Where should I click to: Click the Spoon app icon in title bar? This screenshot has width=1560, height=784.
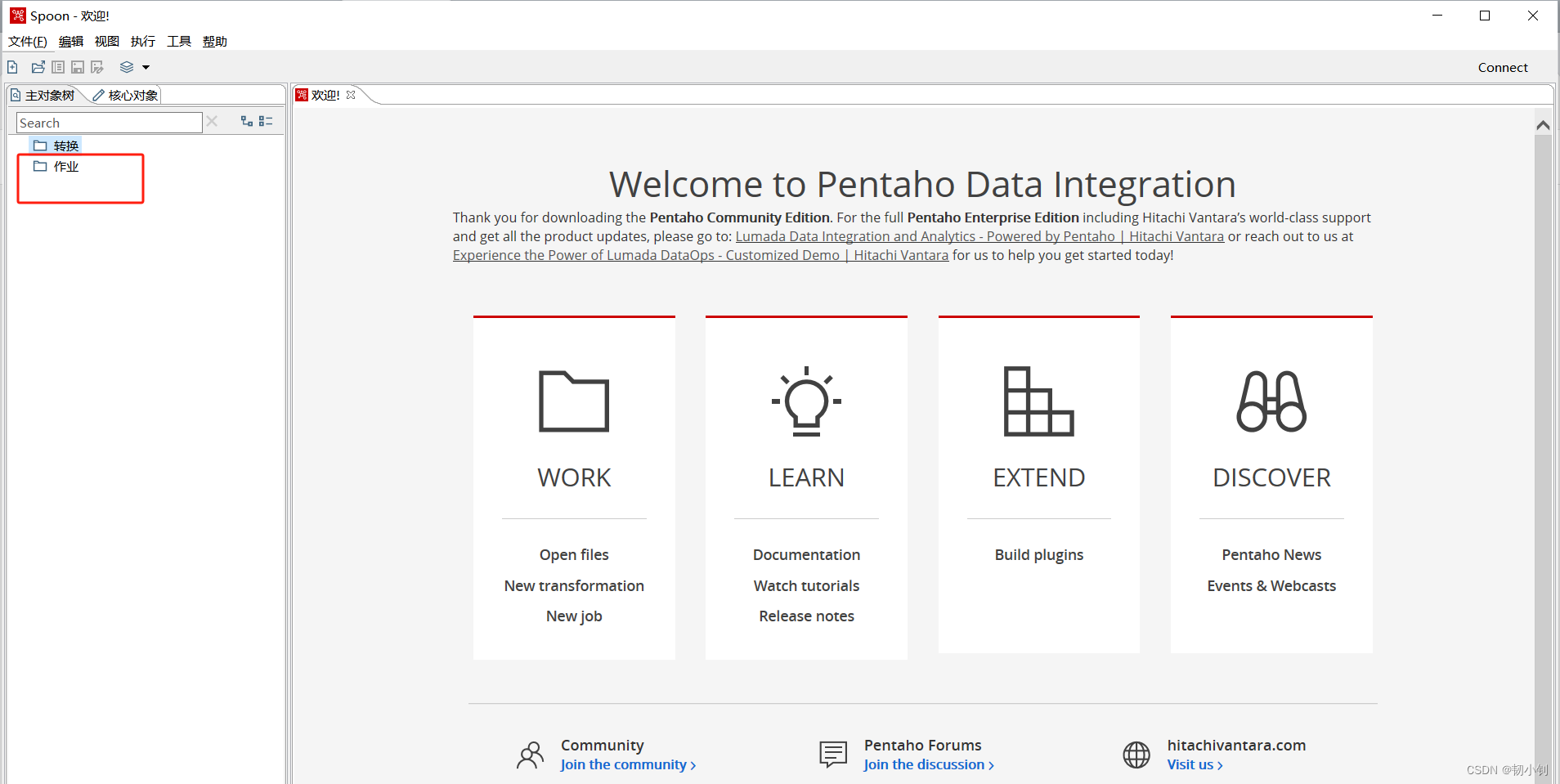[x=17, y=16]
